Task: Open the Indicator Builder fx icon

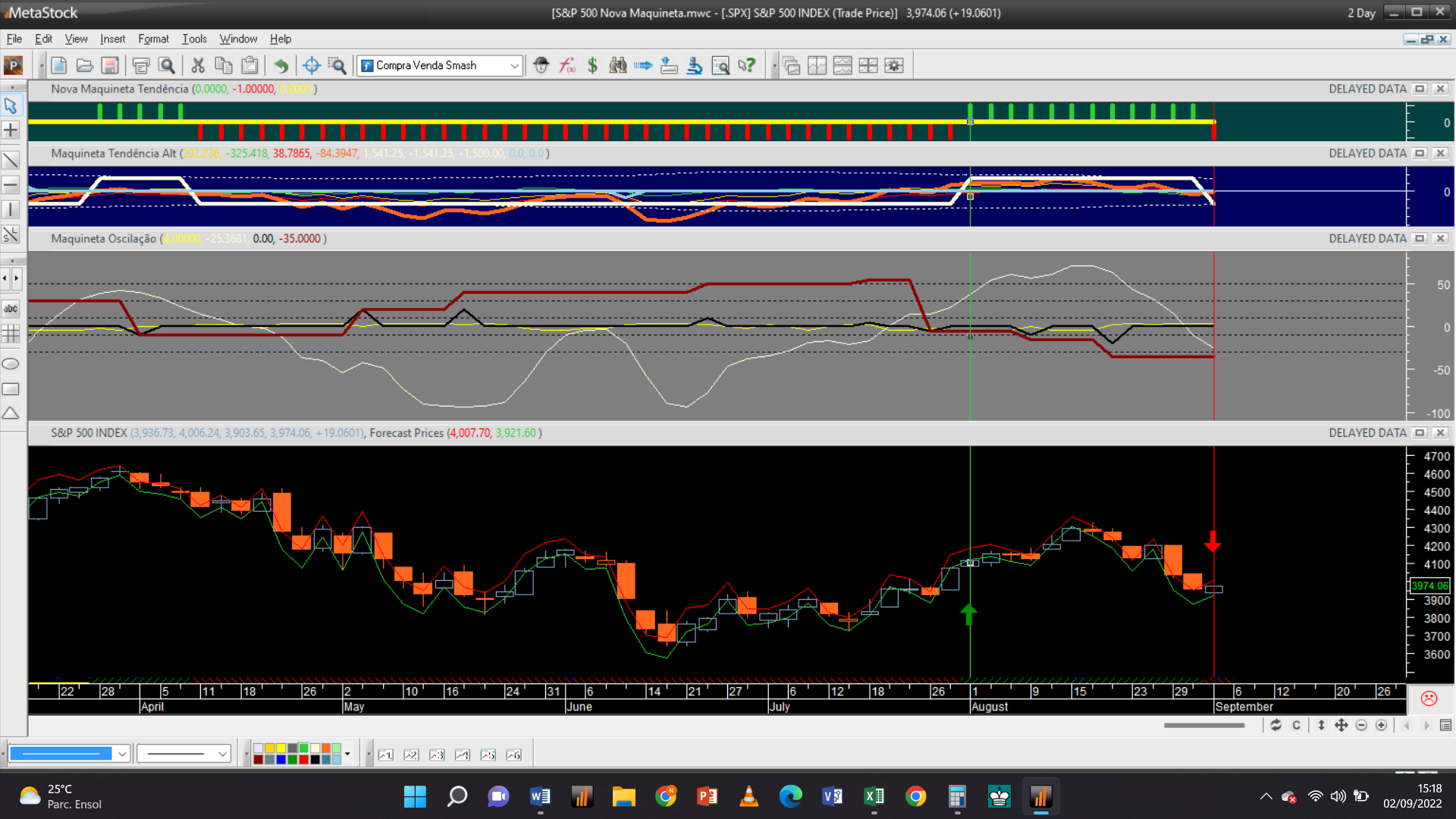Action: 567,66
